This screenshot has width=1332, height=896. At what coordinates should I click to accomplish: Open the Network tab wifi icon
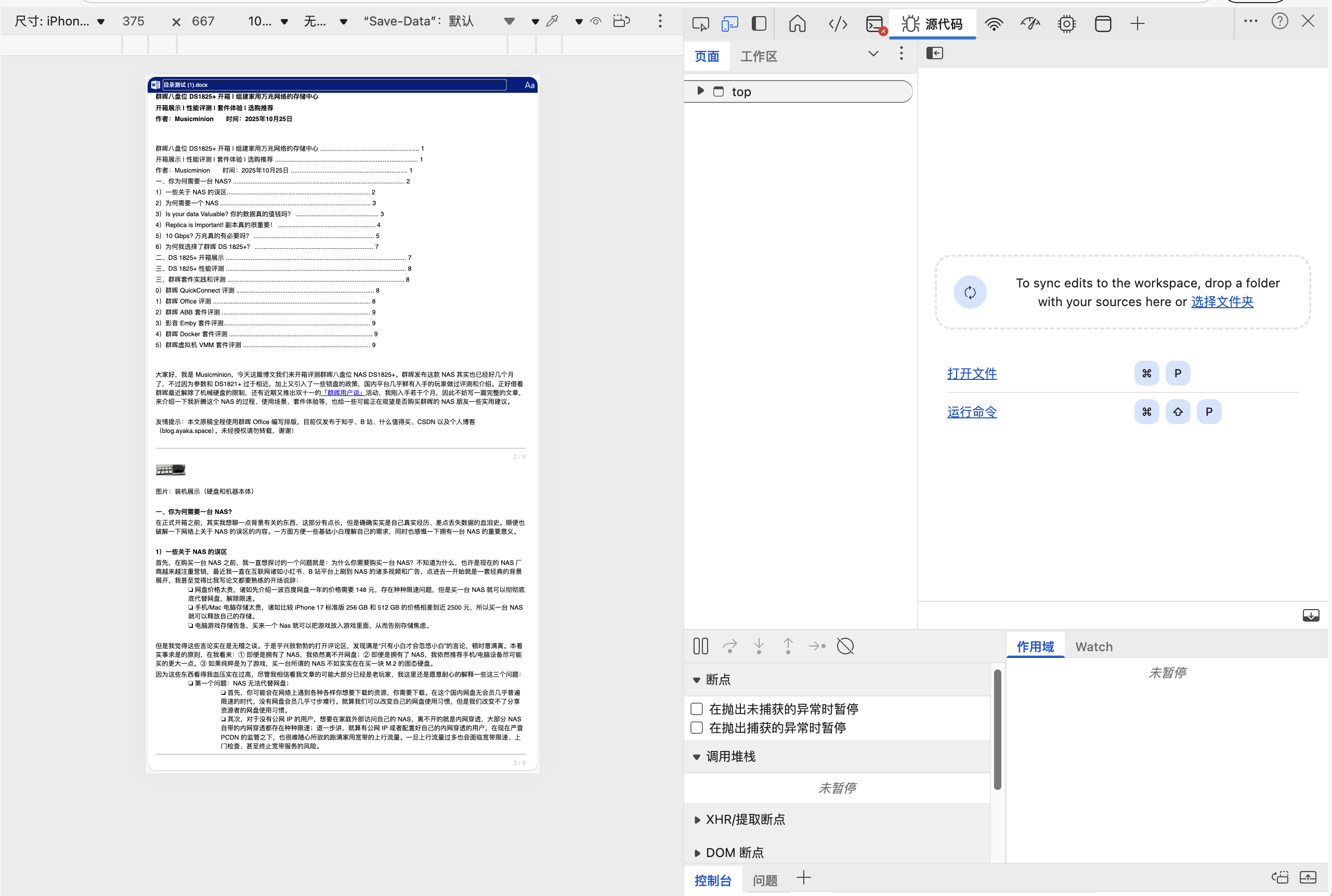[x=994, y=23]
